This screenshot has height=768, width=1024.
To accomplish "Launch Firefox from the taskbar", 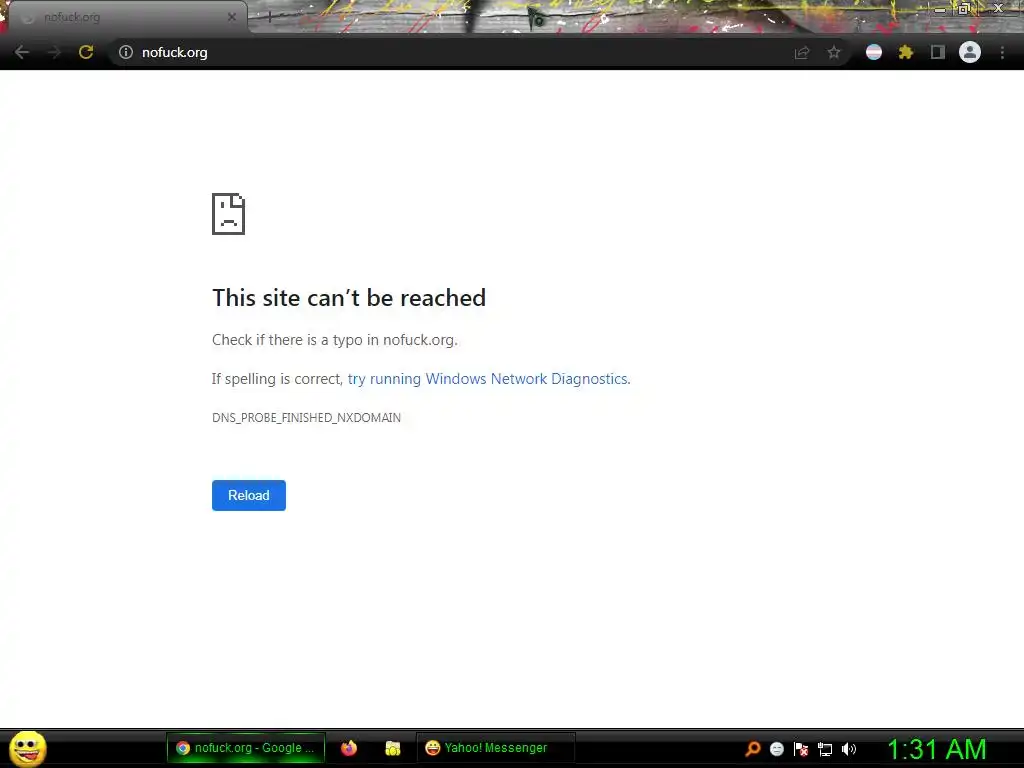I will click(x=349, y=748).
